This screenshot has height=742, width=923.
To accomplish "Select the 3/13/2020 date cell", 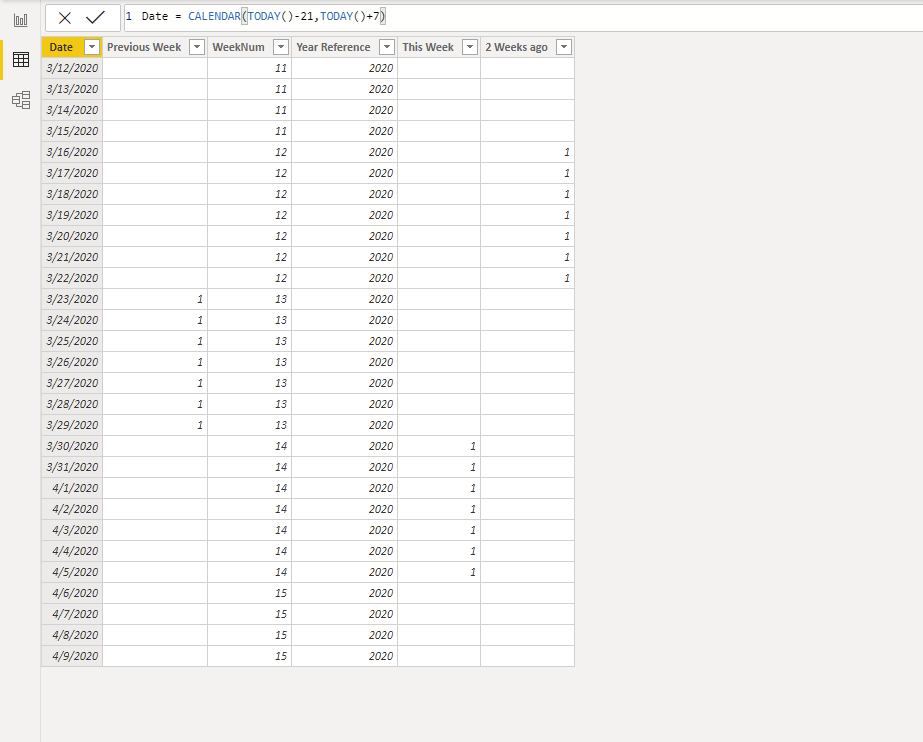I will (72, 89).
